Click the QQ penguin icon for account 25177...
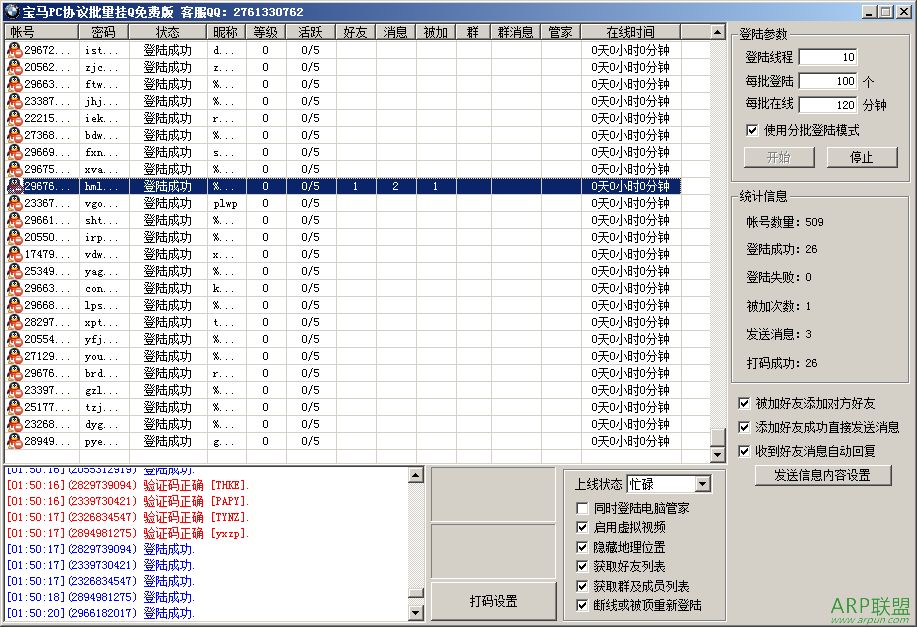The width and height of the screenshot is (917, 627). [x=14, y=406]
